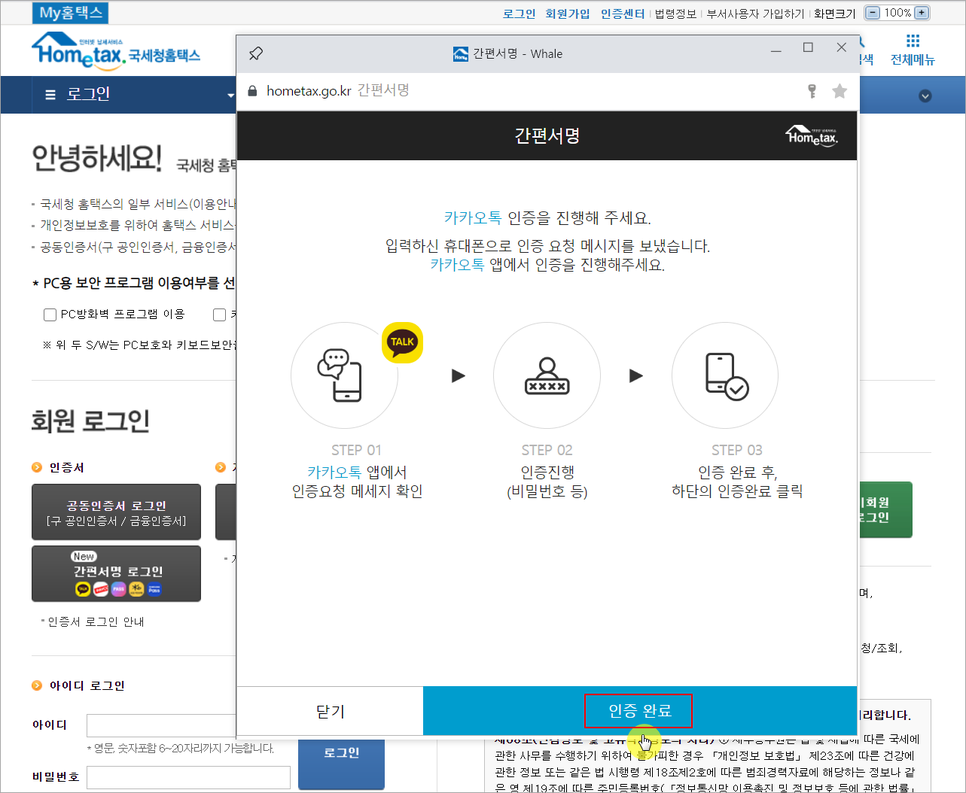Click the 화면크기 label
Viewport: 966px width, 793px height.
pyautogui.click(x=835, y=14)
